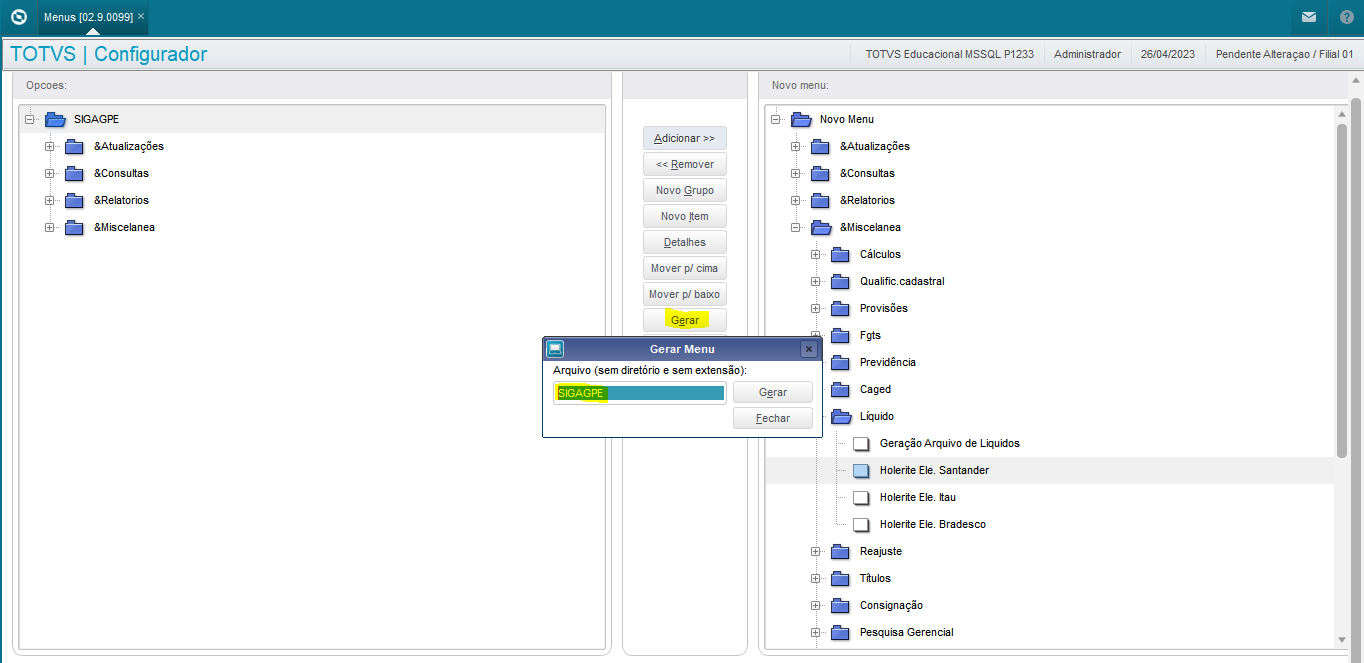Collapse the SIGAGPE root node
Image resolution: width=1364 pixels, height=663 pixels.
(30, 119)
